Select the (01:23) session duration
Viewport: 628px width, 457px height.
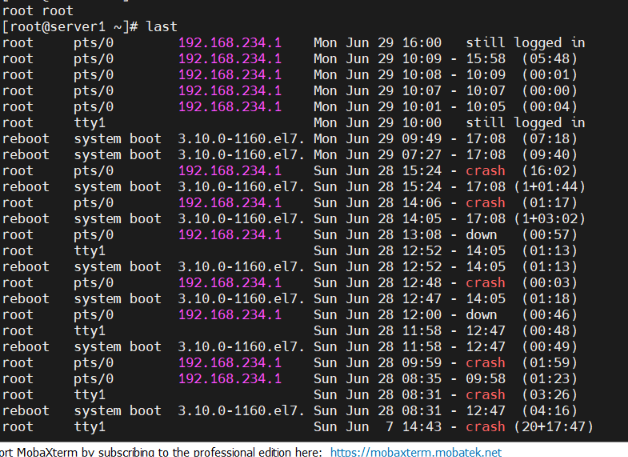click(550, 379)
